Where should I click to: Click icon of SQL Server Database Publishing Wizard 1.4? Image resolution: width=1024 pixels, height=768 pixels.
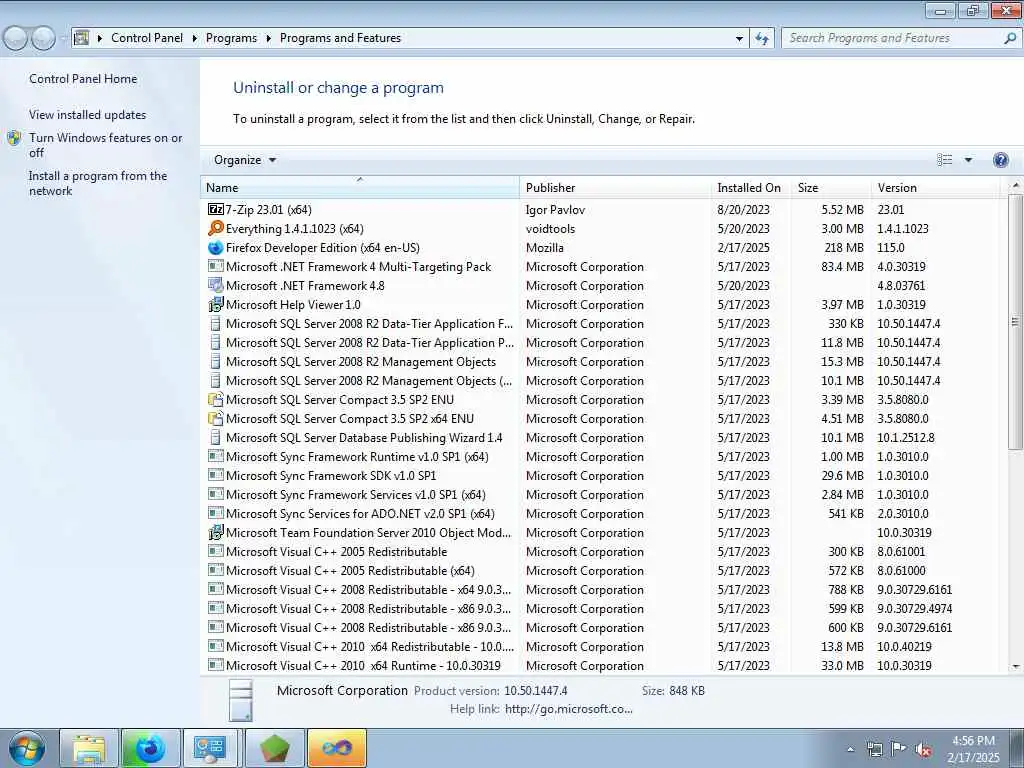coord(216,438)
